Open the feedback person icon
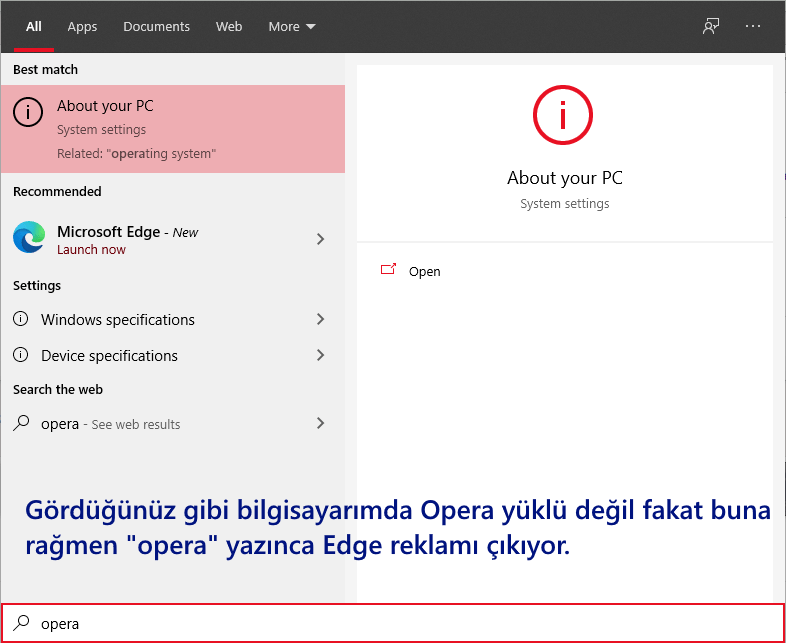Screen dimensions: 786x643 pyautogui.click(x=711, y=27)
